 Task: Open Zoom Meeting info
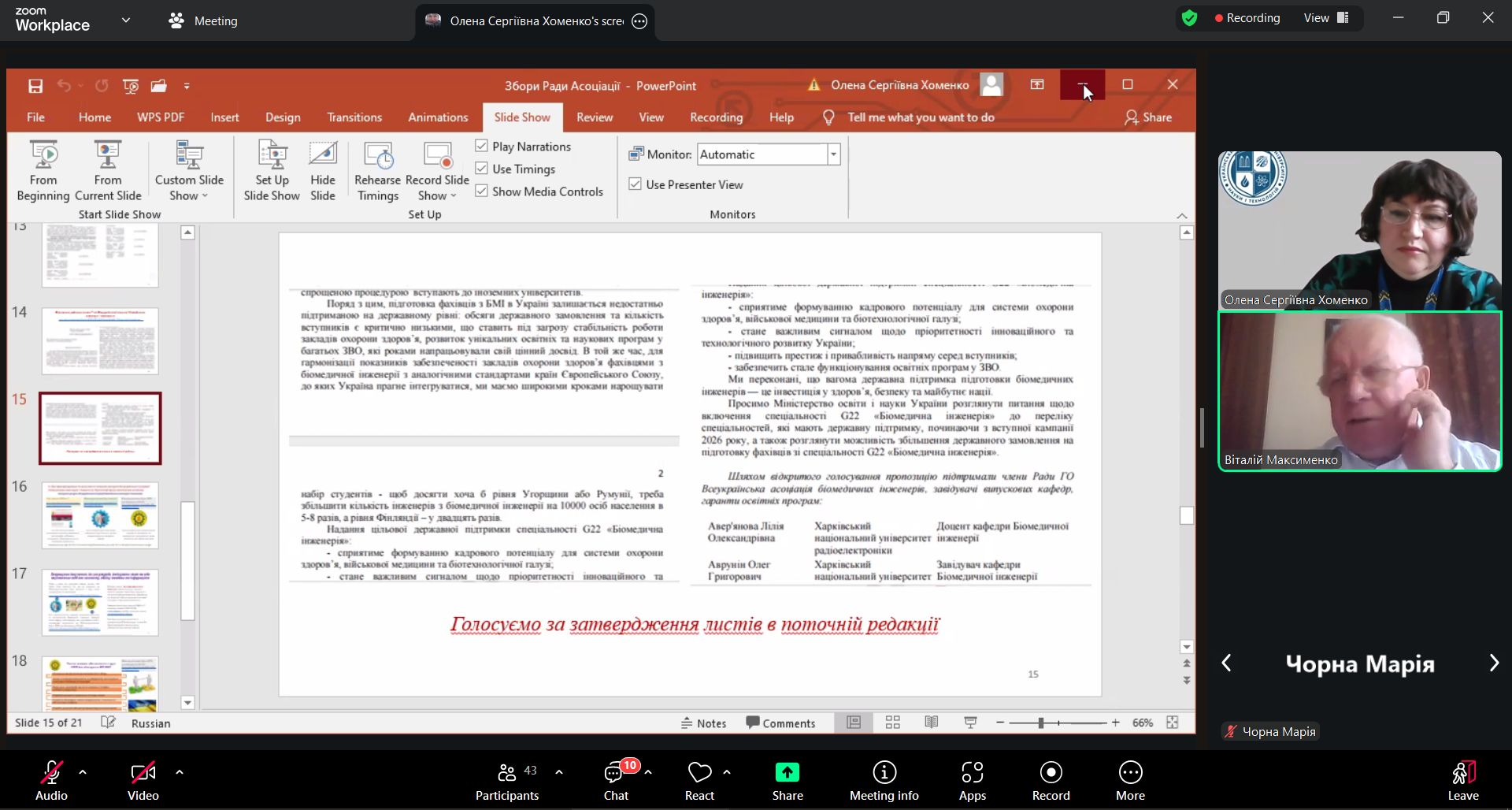tap(884, 780)
